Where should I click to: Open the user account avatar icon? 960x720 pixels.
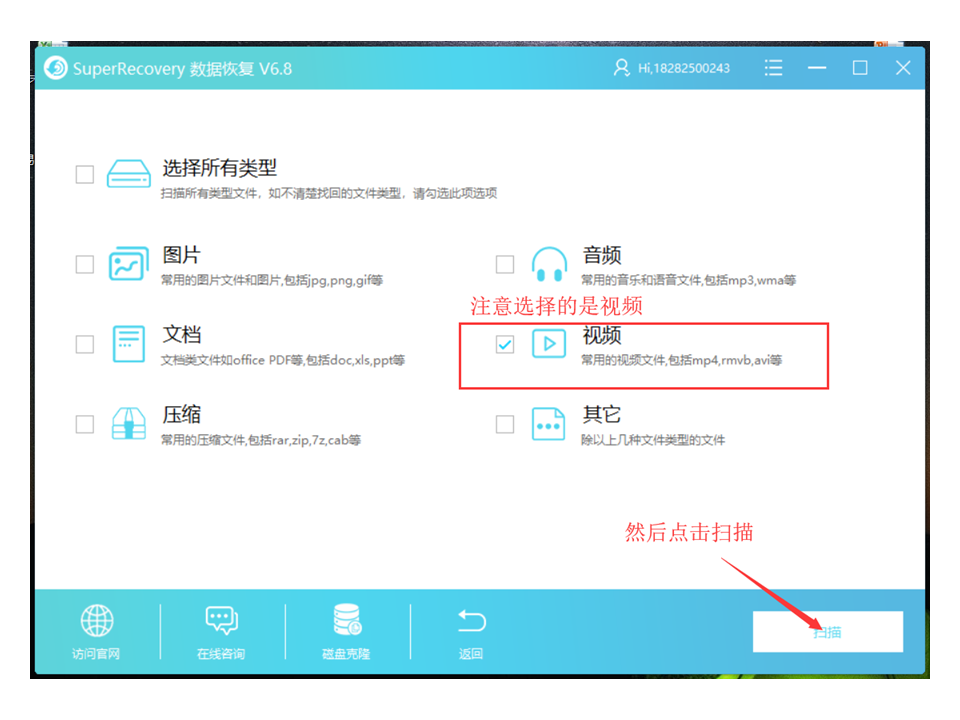(x=621, y=68)
